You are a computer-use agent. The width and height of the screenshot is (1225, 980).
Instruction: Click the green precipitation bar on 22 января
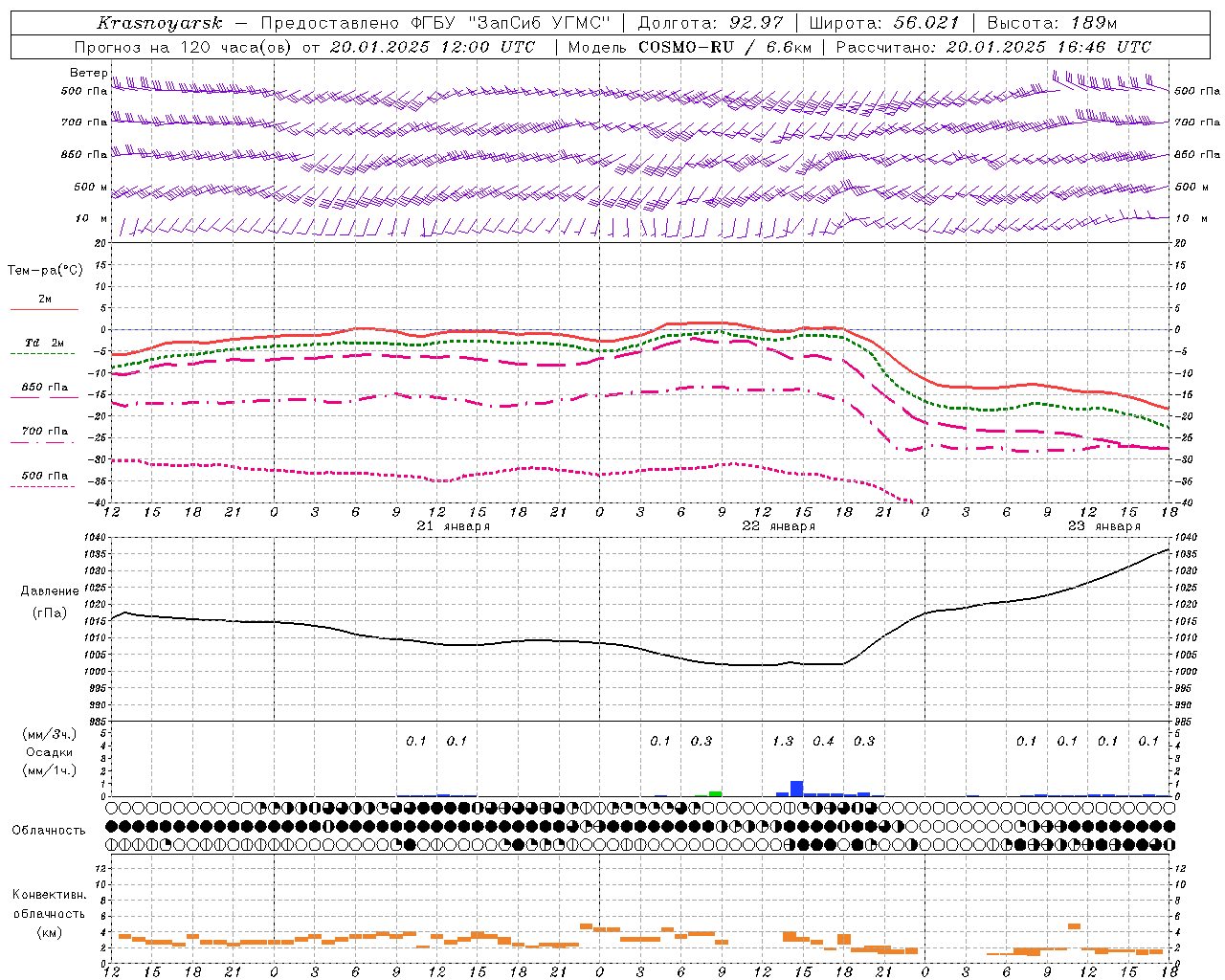click(x=715, y=793)
